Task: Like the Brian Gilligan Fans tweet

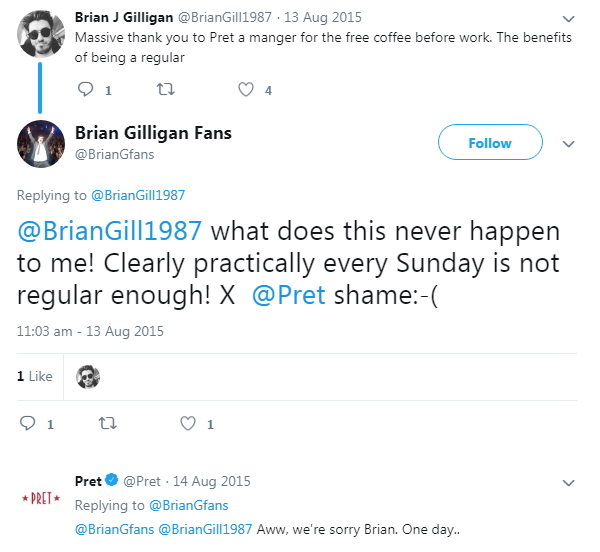Action: click(187, 424)
